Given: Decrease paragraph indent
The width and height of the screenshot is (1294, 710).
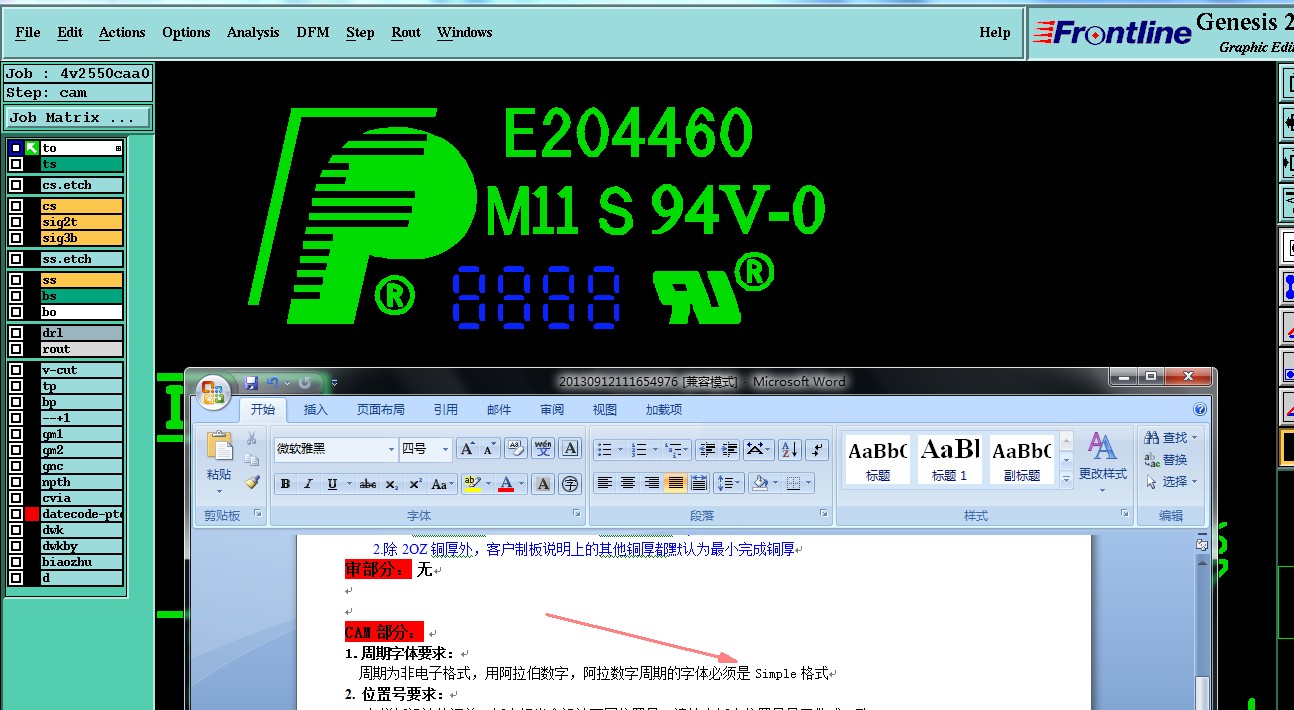Looking at the screenshot, I should click(x=707, y=449).
